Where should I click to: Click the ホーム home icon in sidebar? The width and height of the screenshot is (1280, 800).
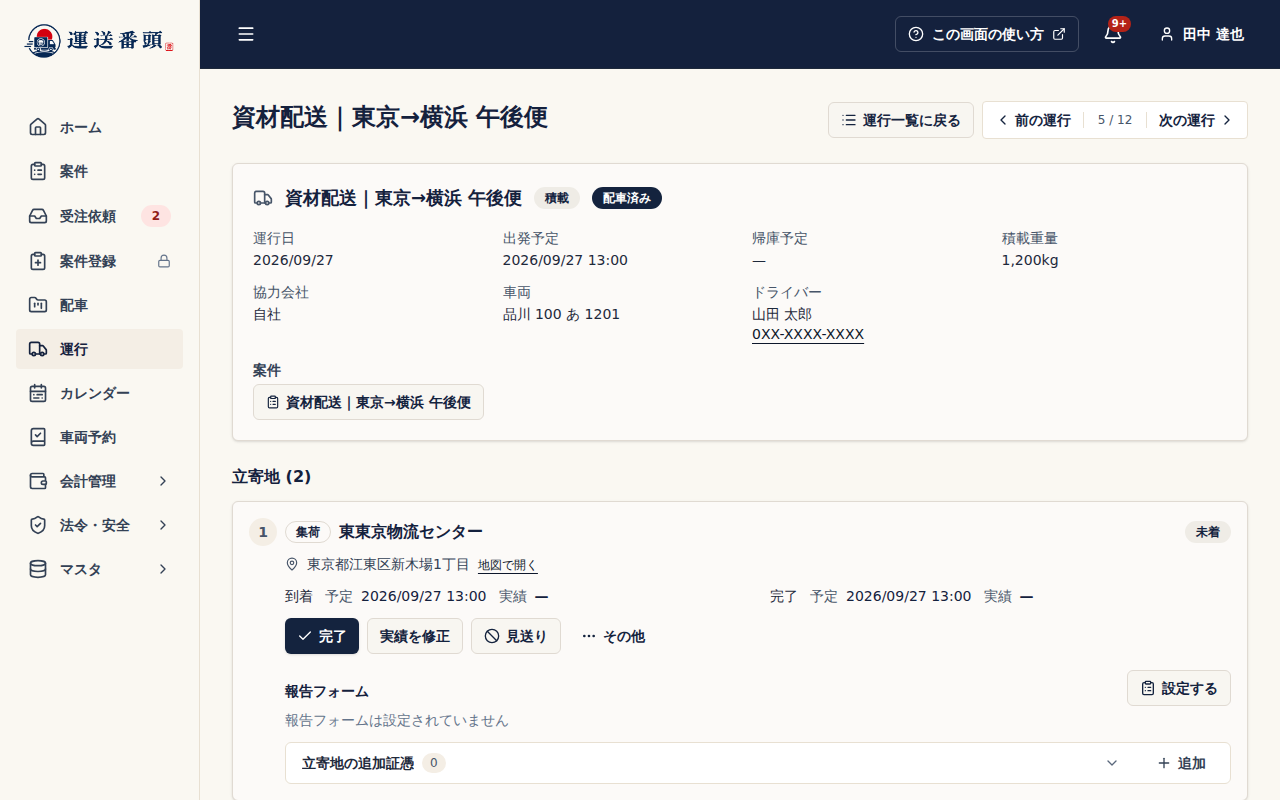click(x=38, y=127)
